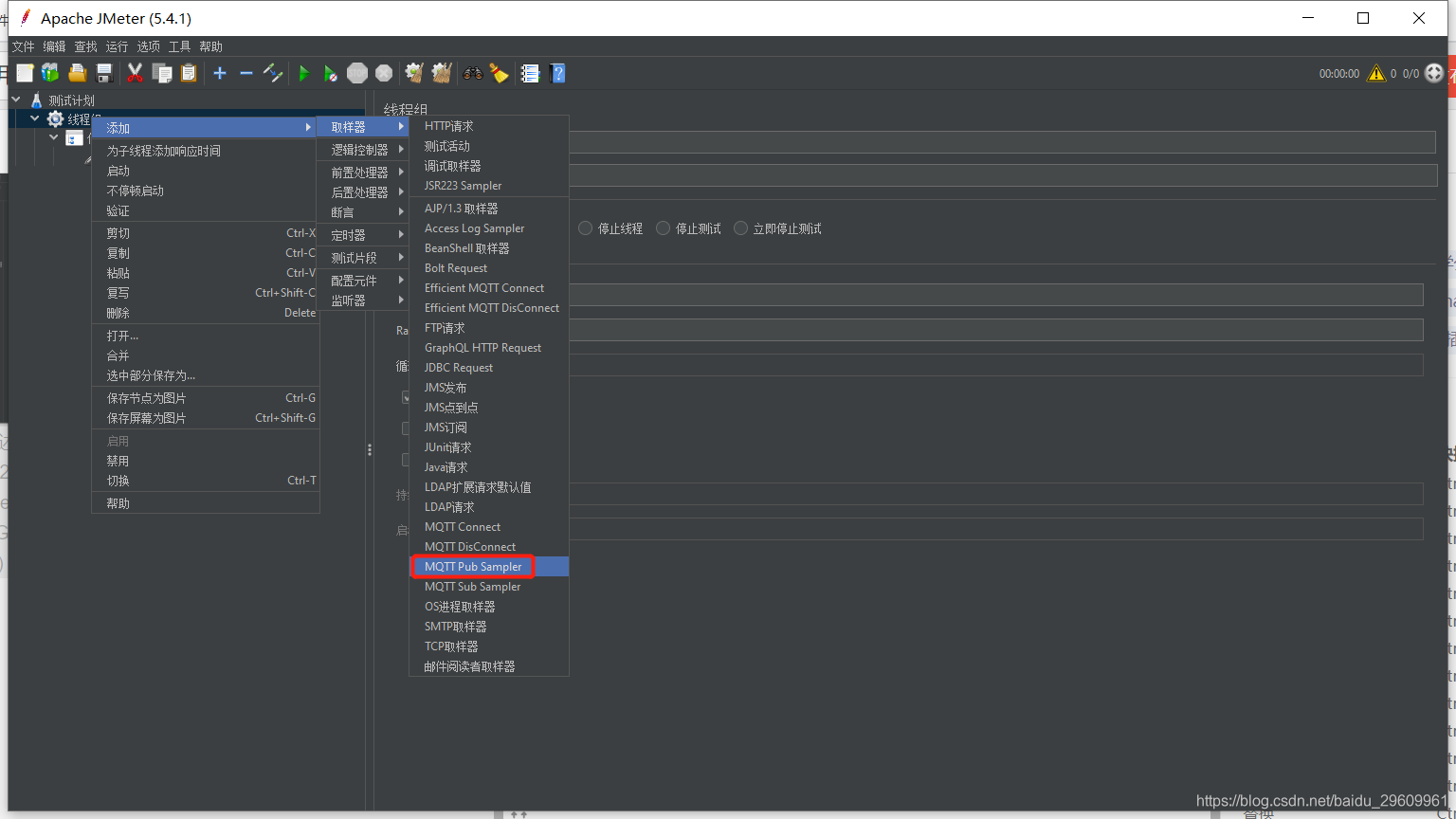The height and width of the screenshot is (819, 1456).
Task: Collapse the 测试计划 tree node
Action: 15,100
